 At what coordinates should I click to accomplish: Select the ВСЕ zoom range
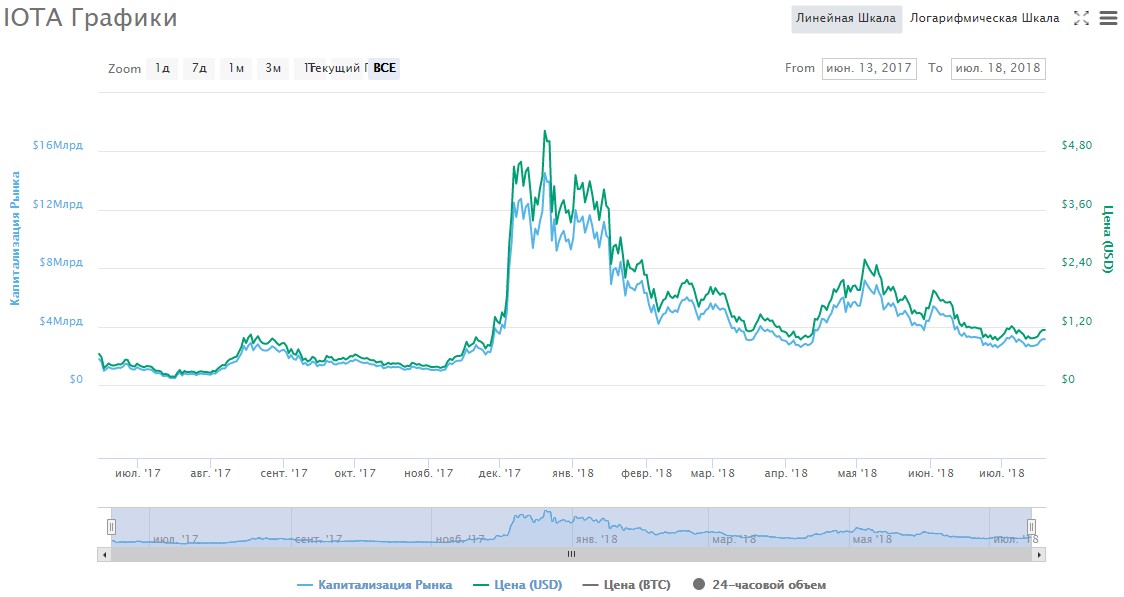[x=385, y=68]
